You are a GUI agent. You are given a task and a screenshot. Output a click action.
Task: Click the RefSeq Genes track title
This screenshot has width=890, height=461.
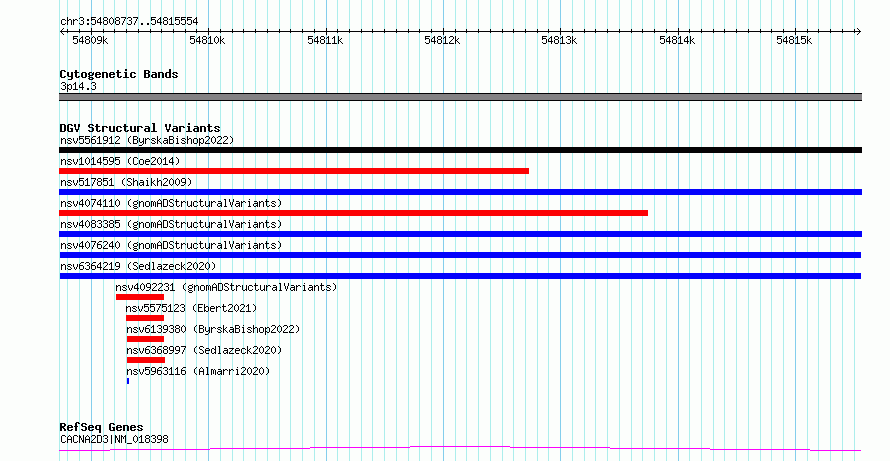102,427
